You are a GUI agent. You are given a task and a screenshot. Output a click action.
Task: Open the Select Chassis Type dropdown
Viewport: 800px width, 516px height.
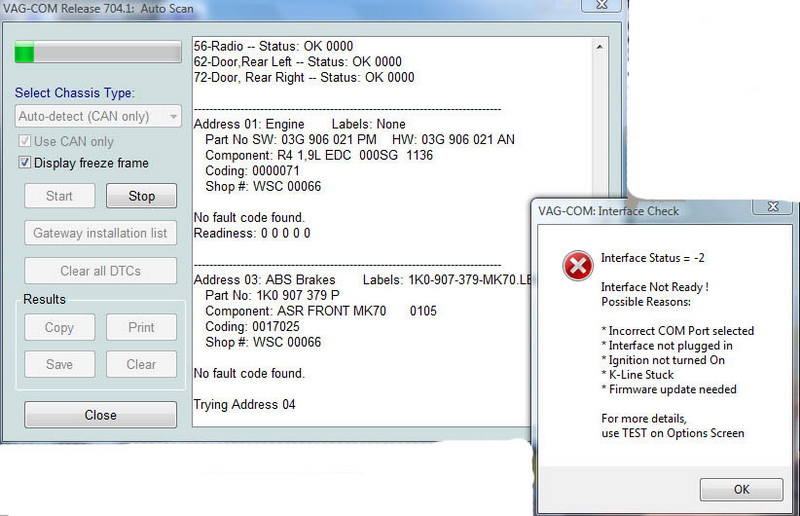point(98,116)
